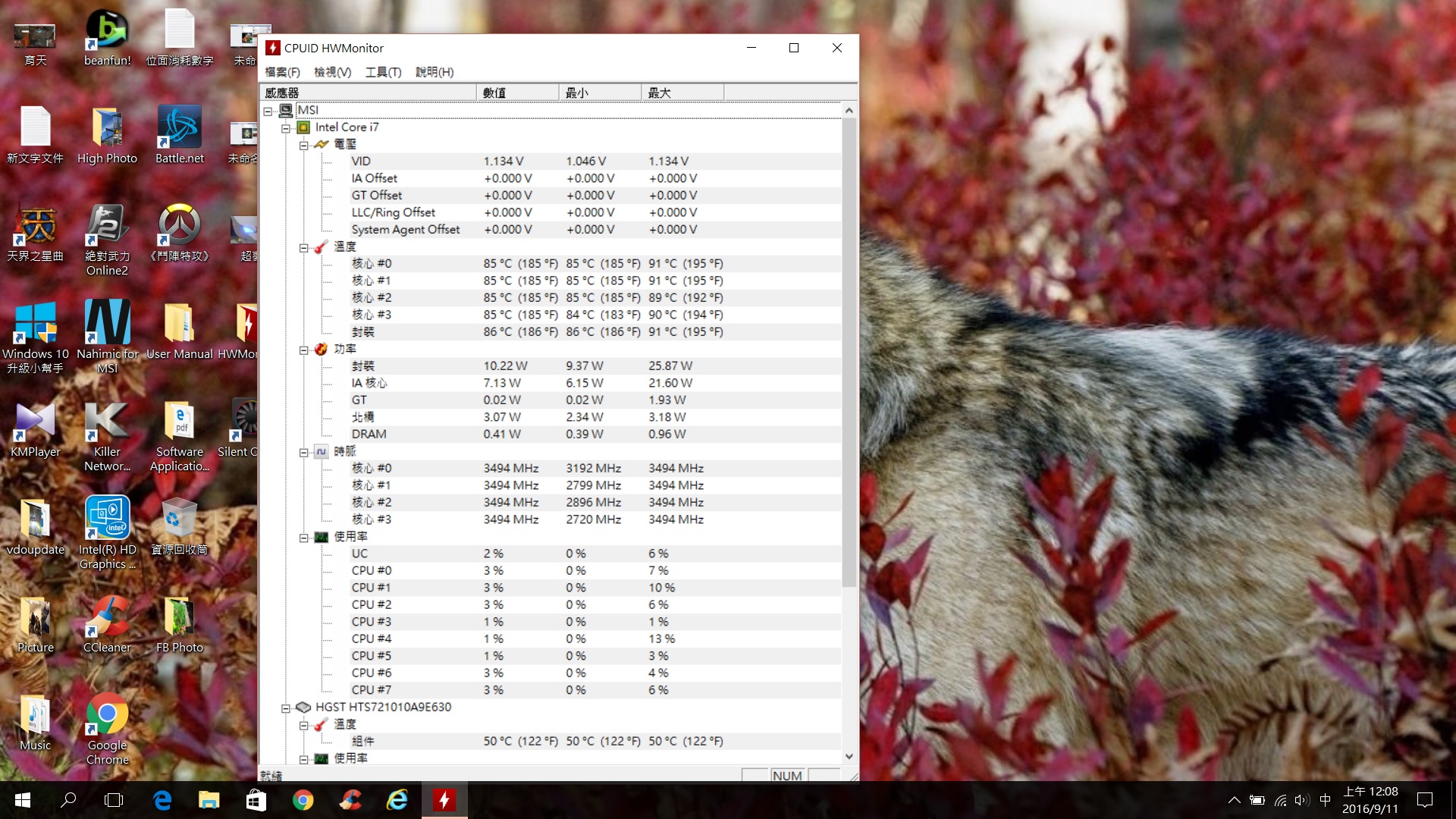Open the High Photo folder icon
The image size is (1456, 819).
pyautogui.click(x=107, y=135)
